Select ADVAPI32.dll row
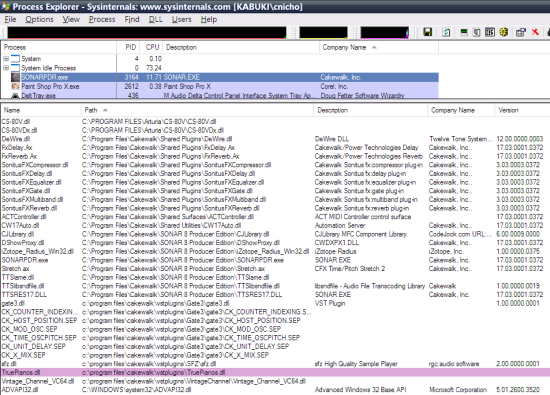The image size is (550, 395). pyautogui.click(x=275, y=390)
